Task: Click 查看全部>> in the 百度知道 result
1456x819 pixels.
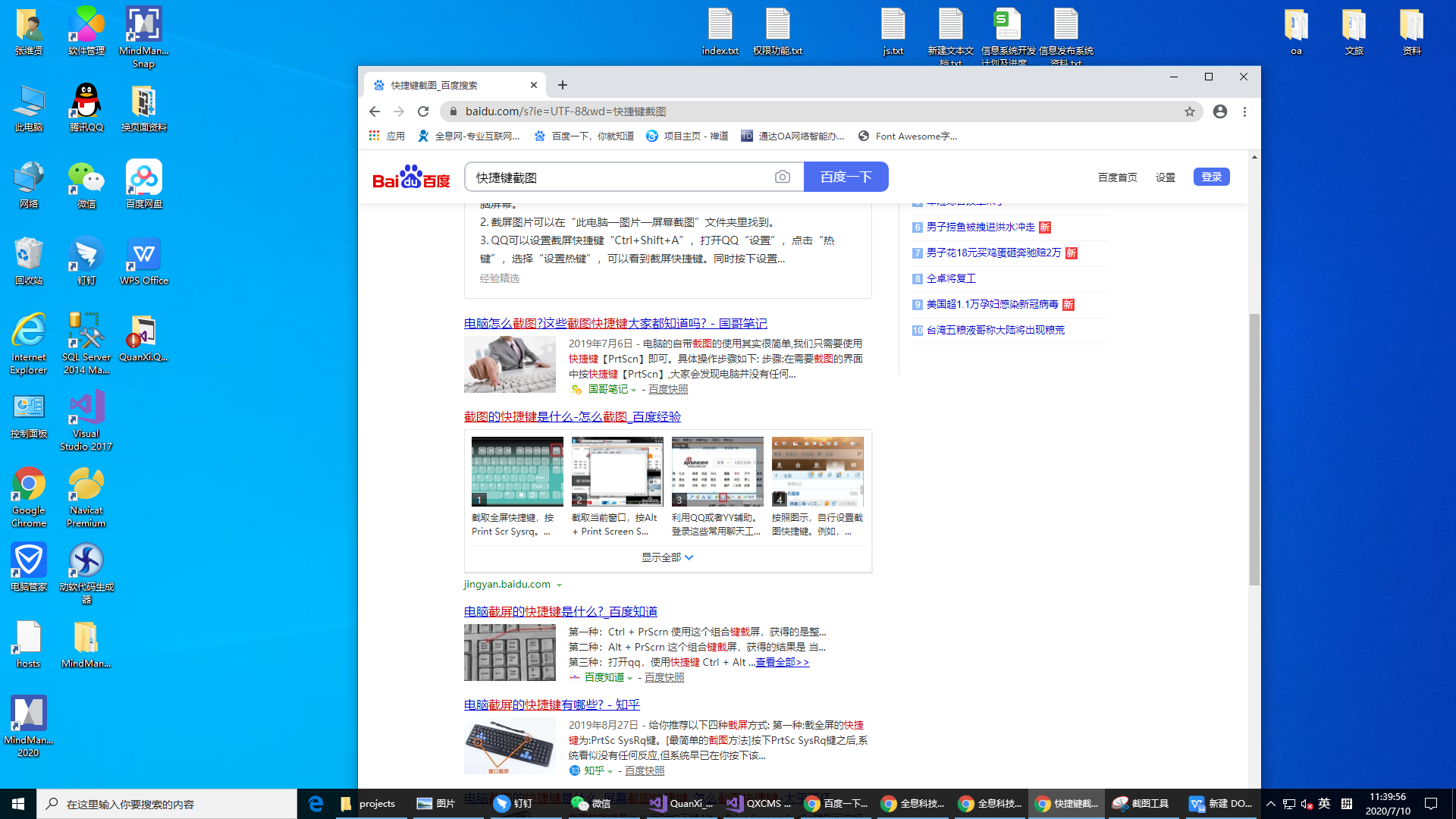Action: [x=782, y=662]
